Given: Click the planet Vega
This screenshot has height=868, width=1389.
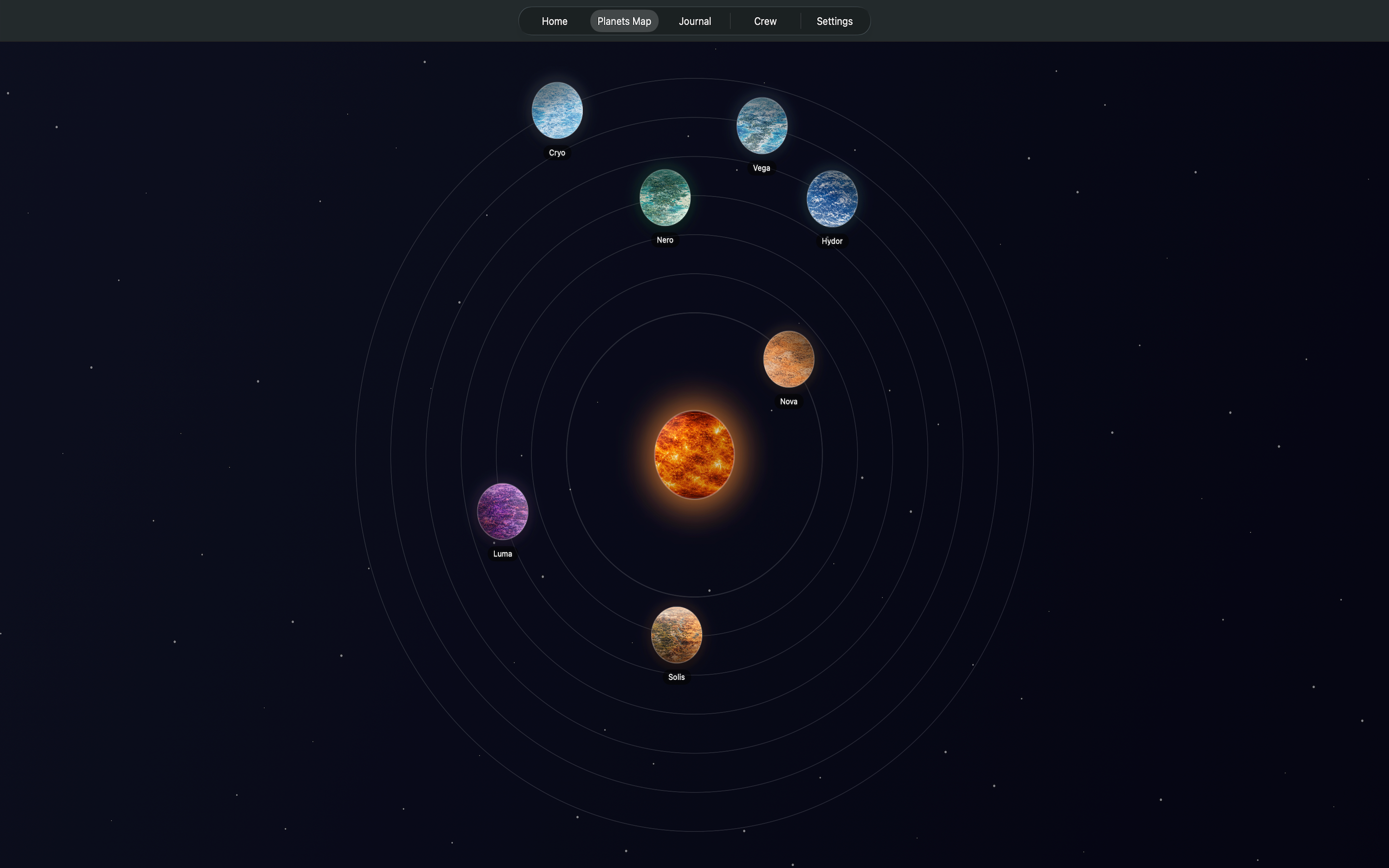Looking at the screenshot, I should point(762,126).
